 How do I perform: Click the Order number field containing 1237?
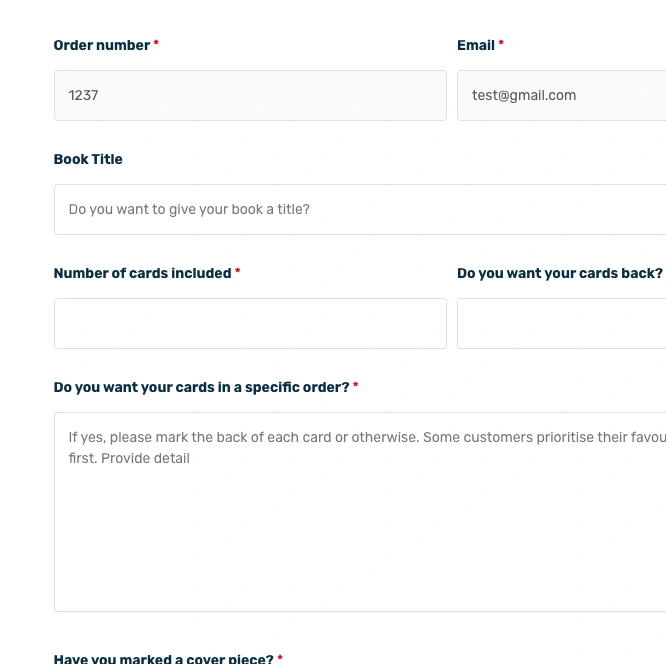coord(250,96)
